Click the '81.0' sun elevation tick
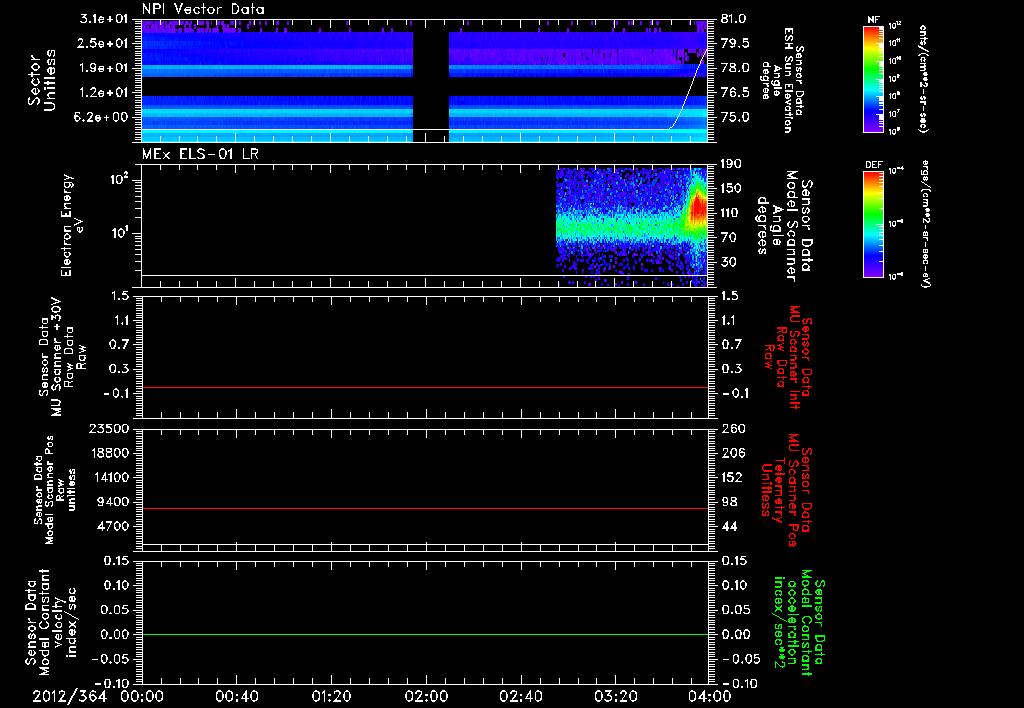 click(735, 19)
